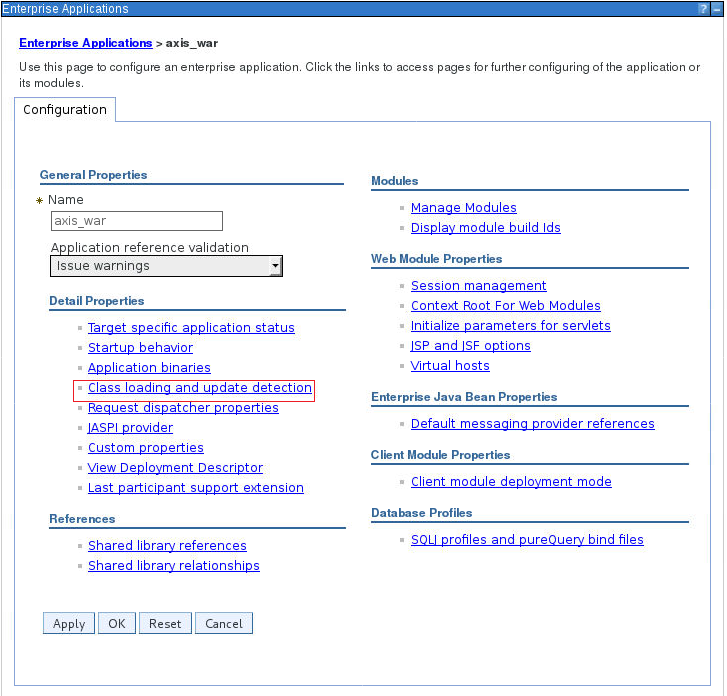Viewport: 727px width, 696px height.
Task: Open Target specific application status link
Action: coord(191,328)
